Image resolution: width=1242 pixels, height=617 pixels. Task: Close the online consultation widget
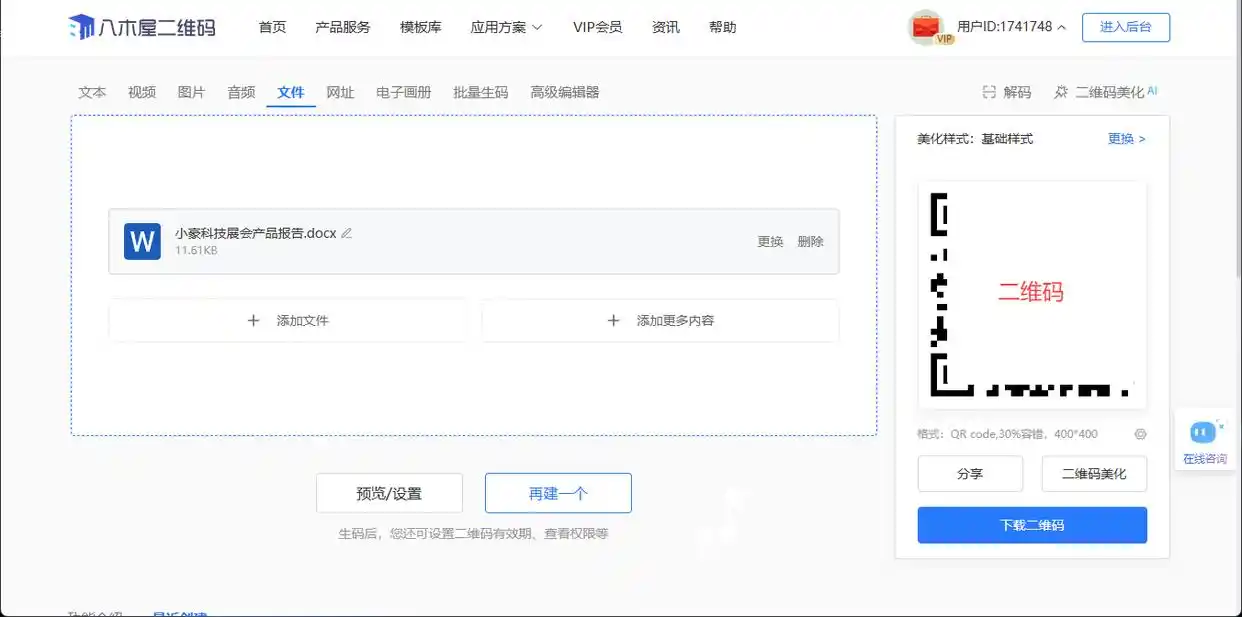pos(1221,426)
